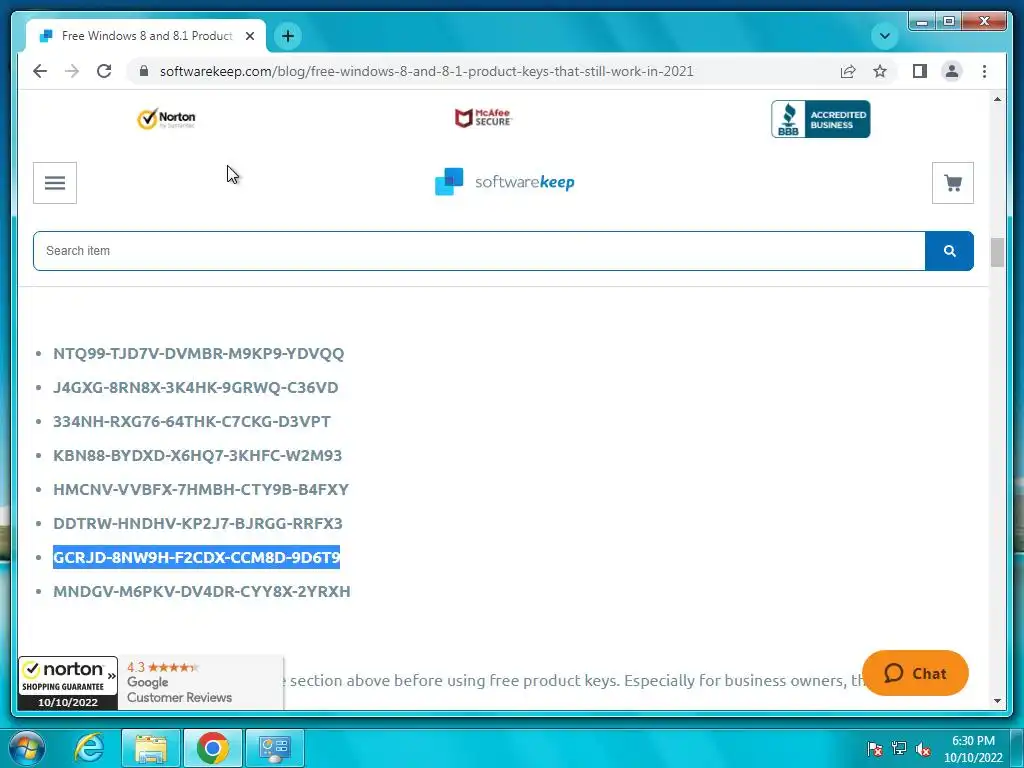Open the shopping cart
The width and height of the screenshot is (1024, 768).
pyautogui.click(x=953, y=183)
